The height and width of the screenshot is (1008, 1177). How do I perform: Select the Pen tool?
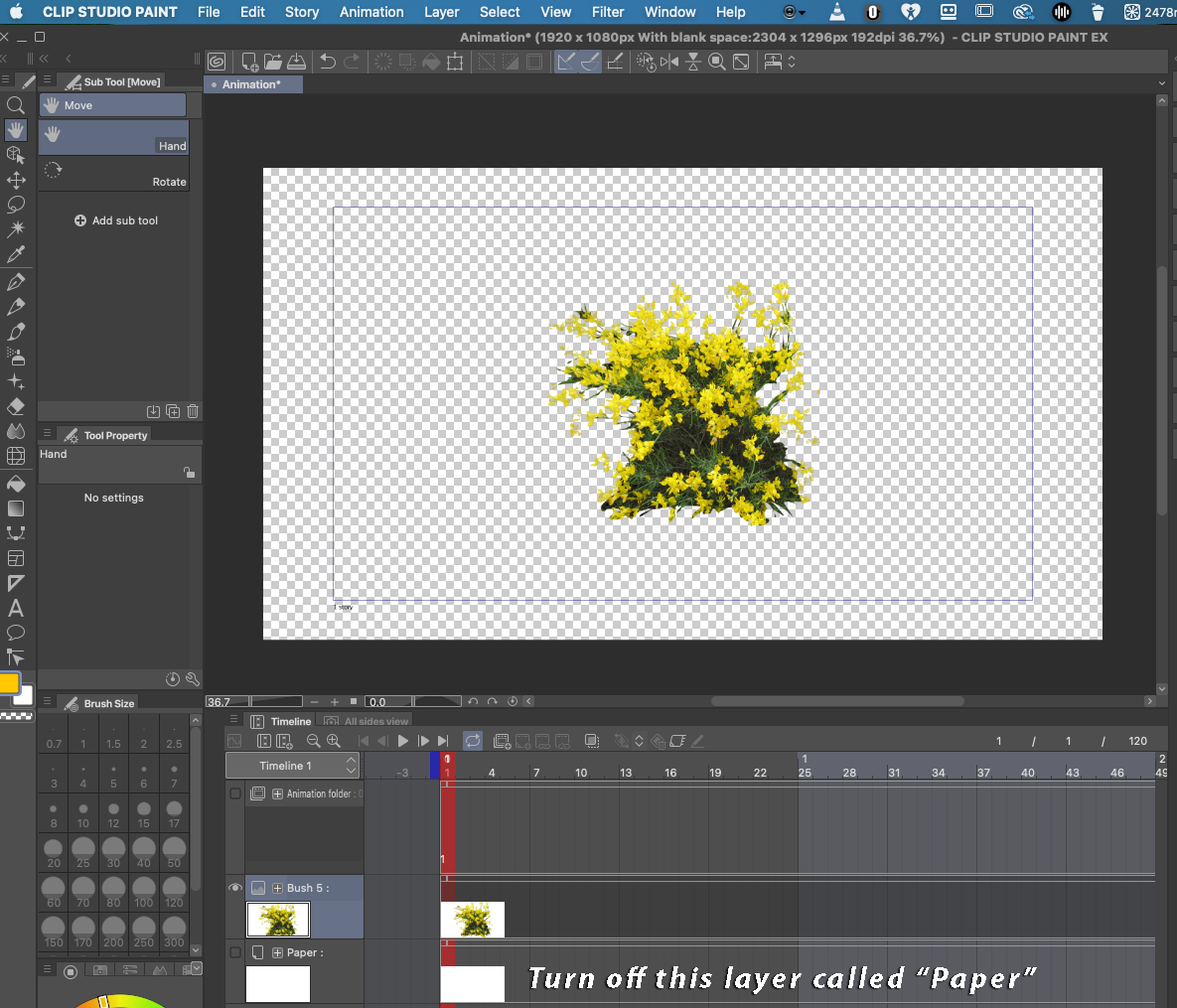coord(15,282)
